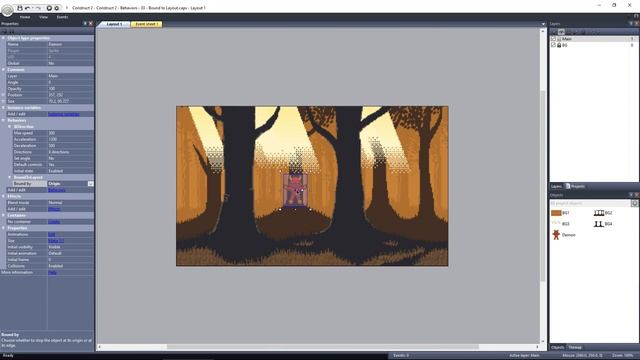Collapse the BoundToLayout behavior group
This screenshot has width=640, height=360.
(9, 178)
